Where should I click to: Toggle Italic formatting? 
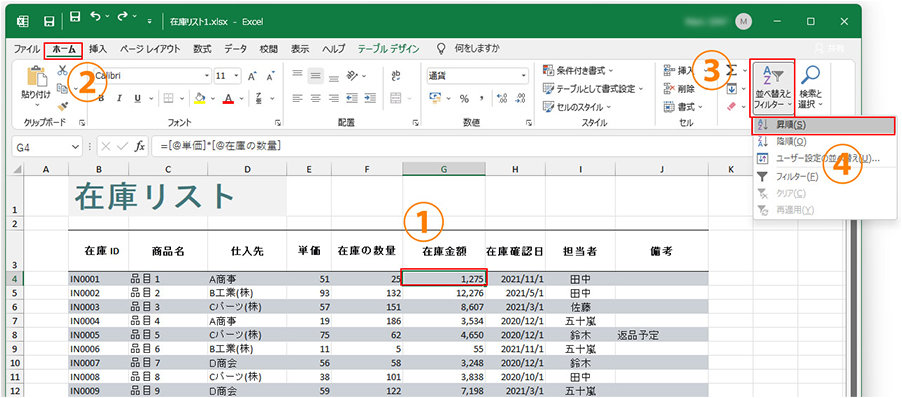[x=119, y=98]
